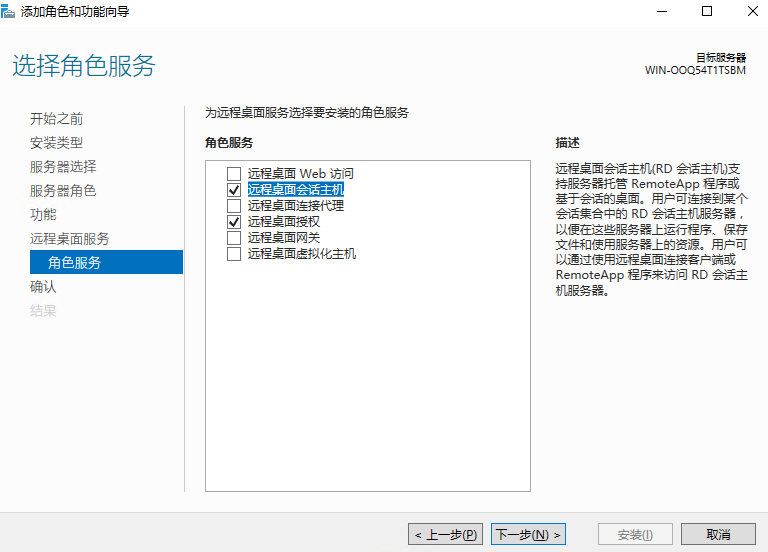Click the 角色服务 list header

229,143
